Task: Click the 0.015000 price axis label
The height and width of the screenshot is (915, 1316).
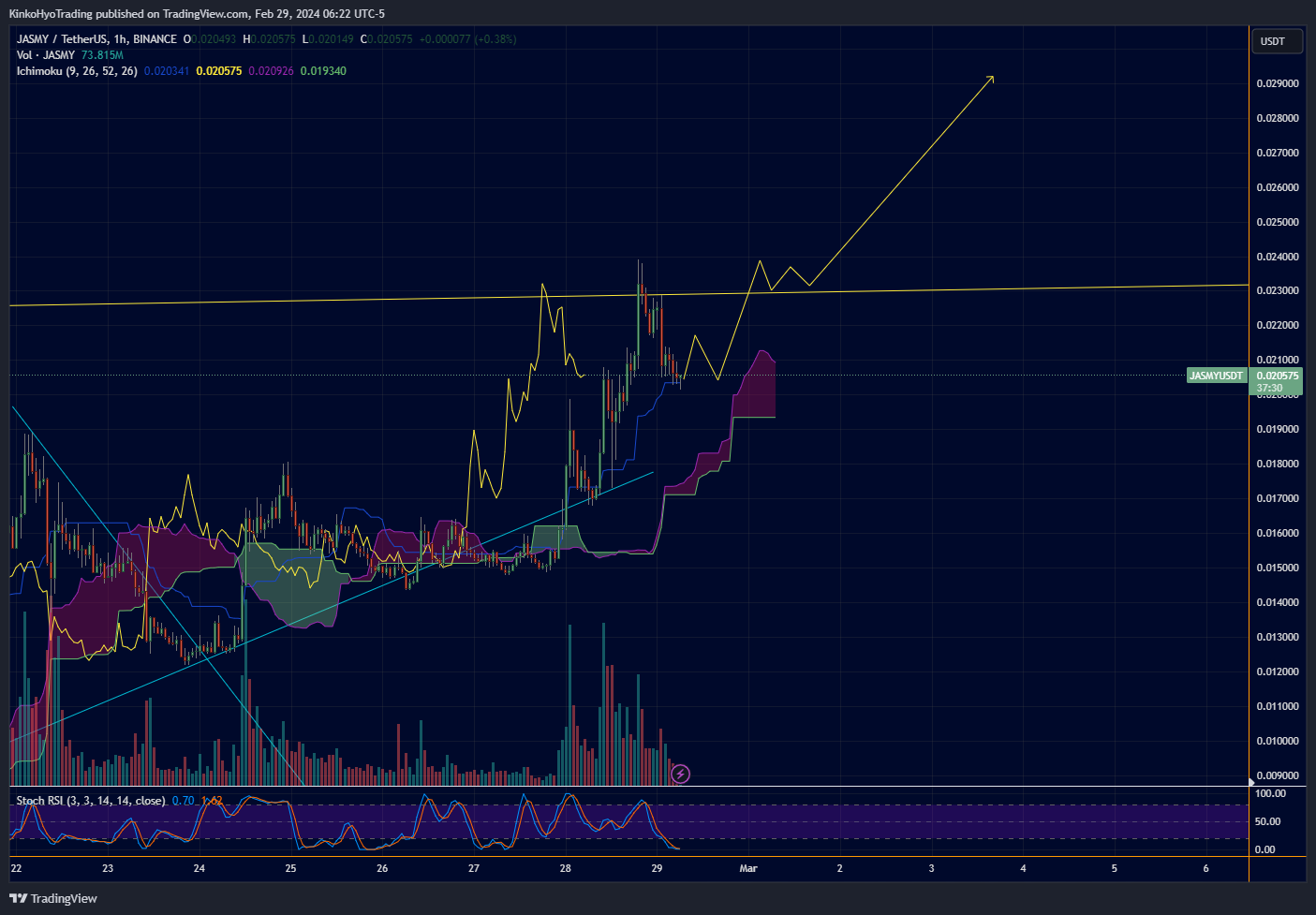Action: (1278, 568)
